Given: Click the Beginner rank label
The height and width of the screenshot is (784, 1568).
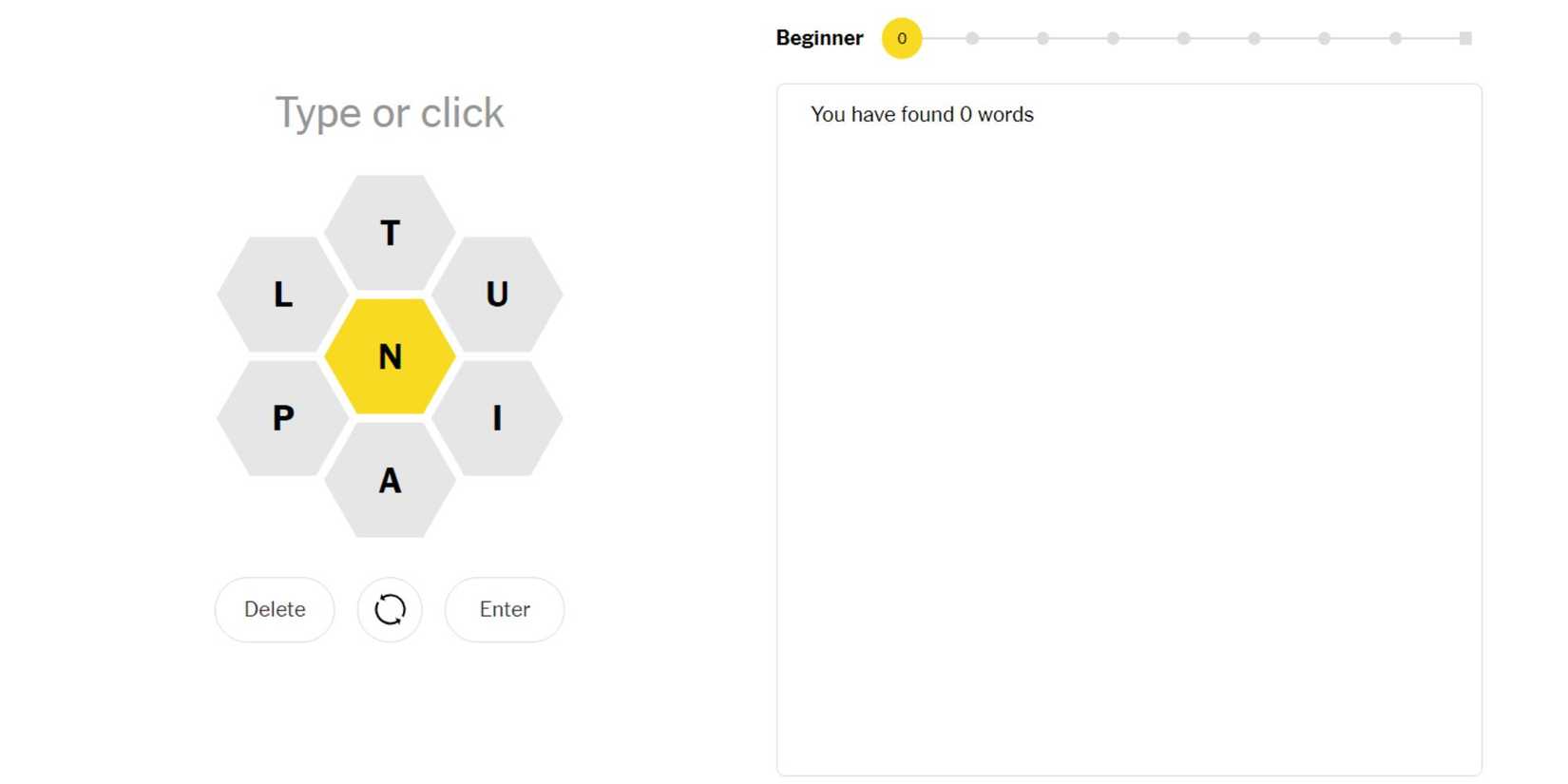Looking at the screenshot, I should tap(819, 38).
